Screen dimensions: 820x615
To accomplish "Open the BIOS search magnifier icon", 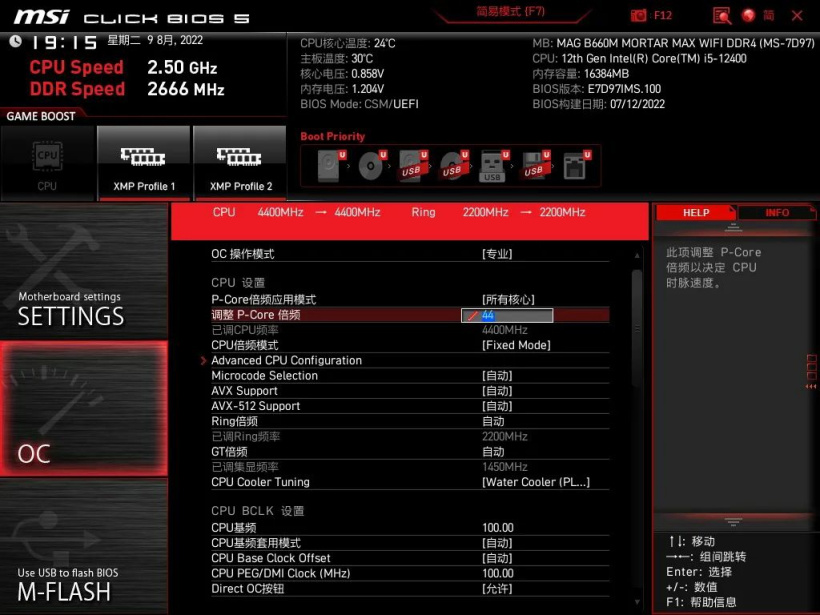I will click(x=721, y=15).
